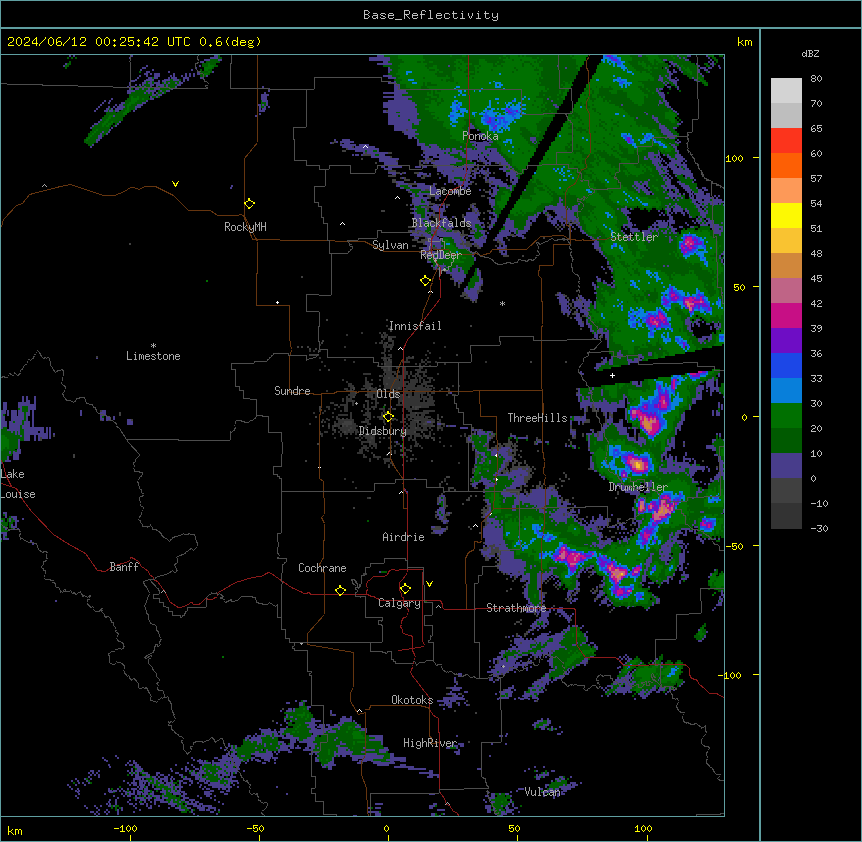Click the yellow station marker near RockyMH
This screenshot has height=842, width=862.
point(250,204)
